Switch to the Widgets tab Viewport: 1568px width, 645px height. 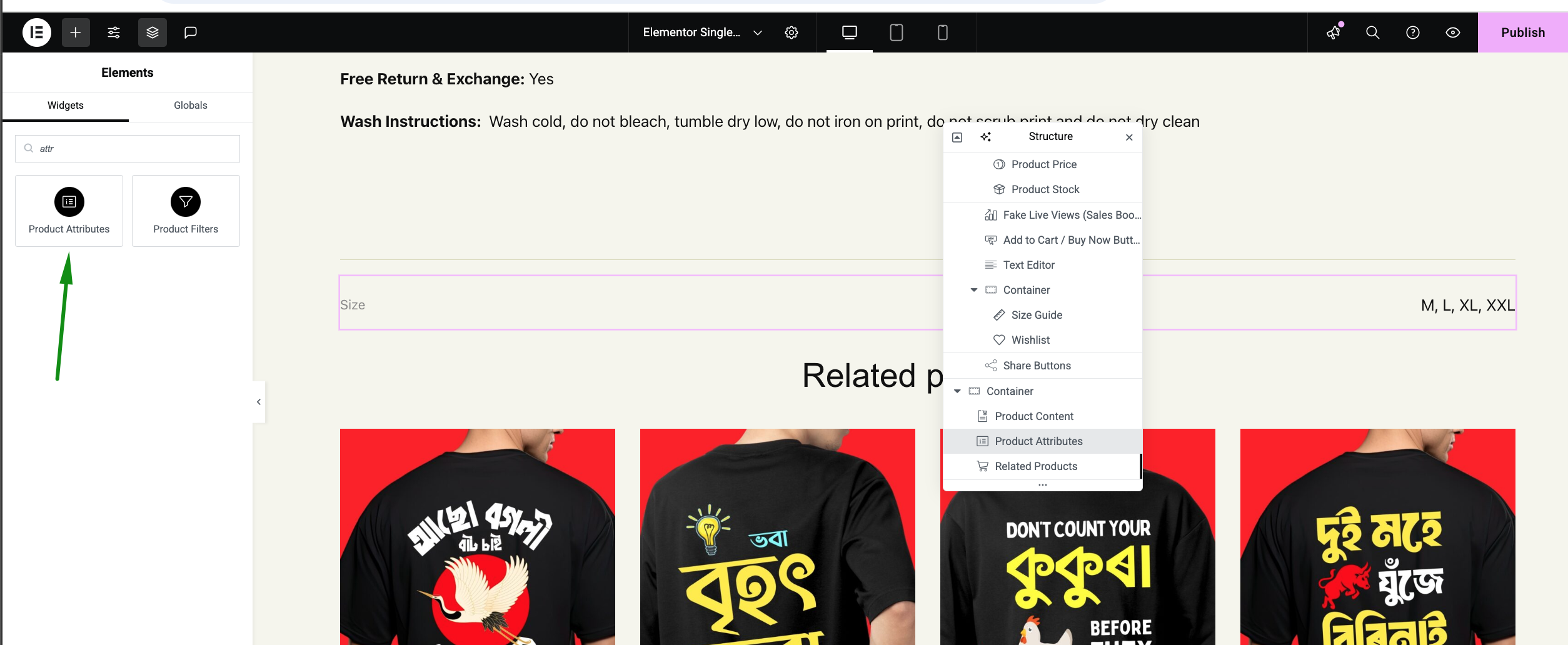coord(66,106)
